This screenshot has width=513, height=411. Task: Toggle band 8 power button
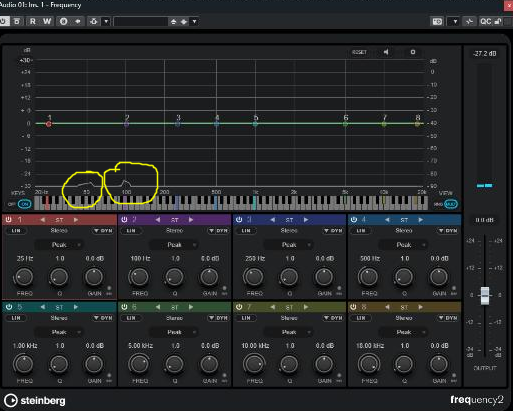(x=354, y=307)
